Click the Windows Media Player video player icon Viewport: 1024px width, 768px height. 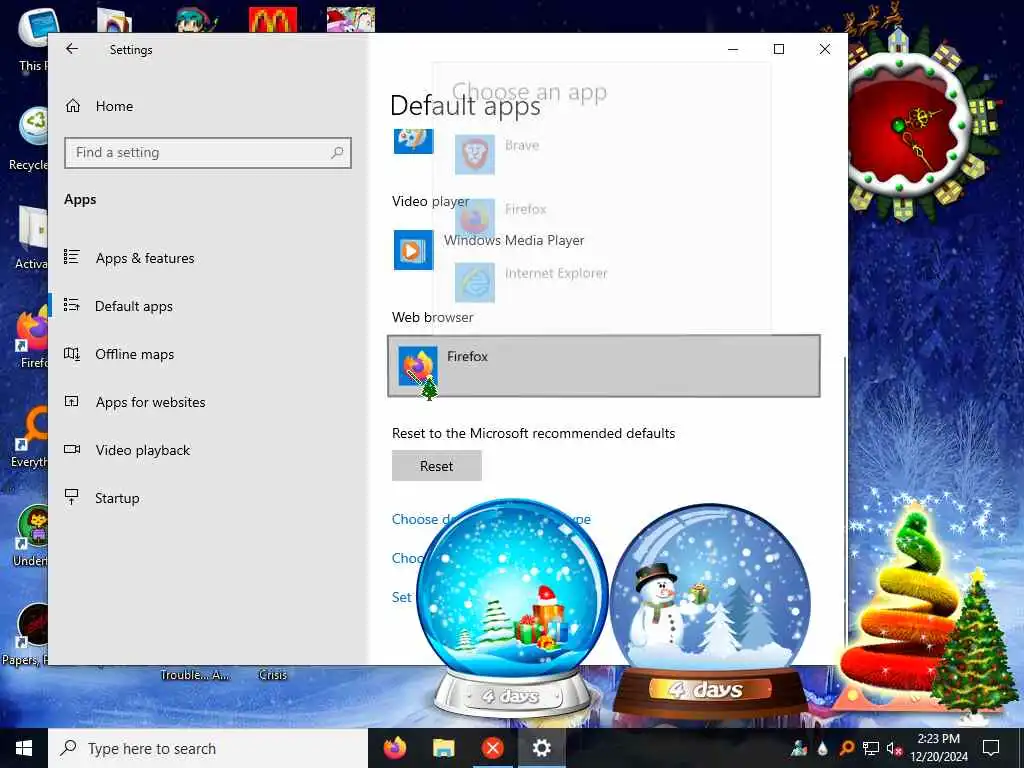413,249
